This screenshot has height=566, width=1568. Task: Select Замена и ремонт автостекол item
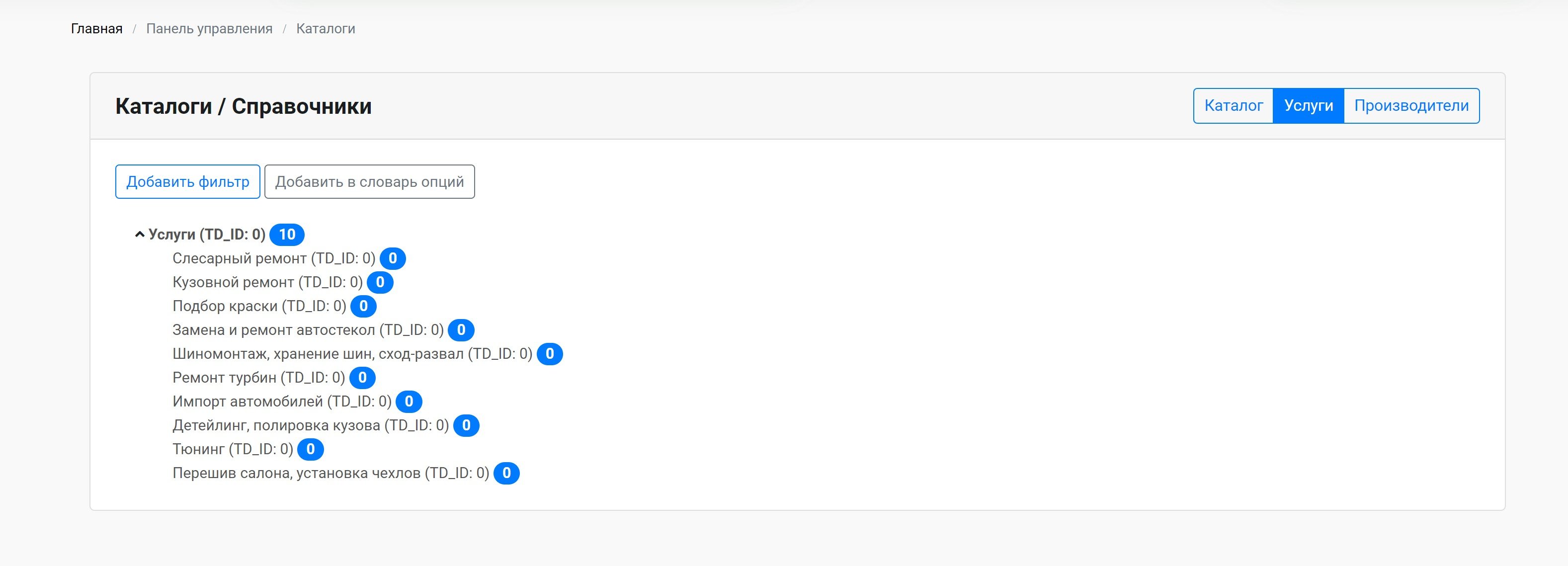[308, 330]
